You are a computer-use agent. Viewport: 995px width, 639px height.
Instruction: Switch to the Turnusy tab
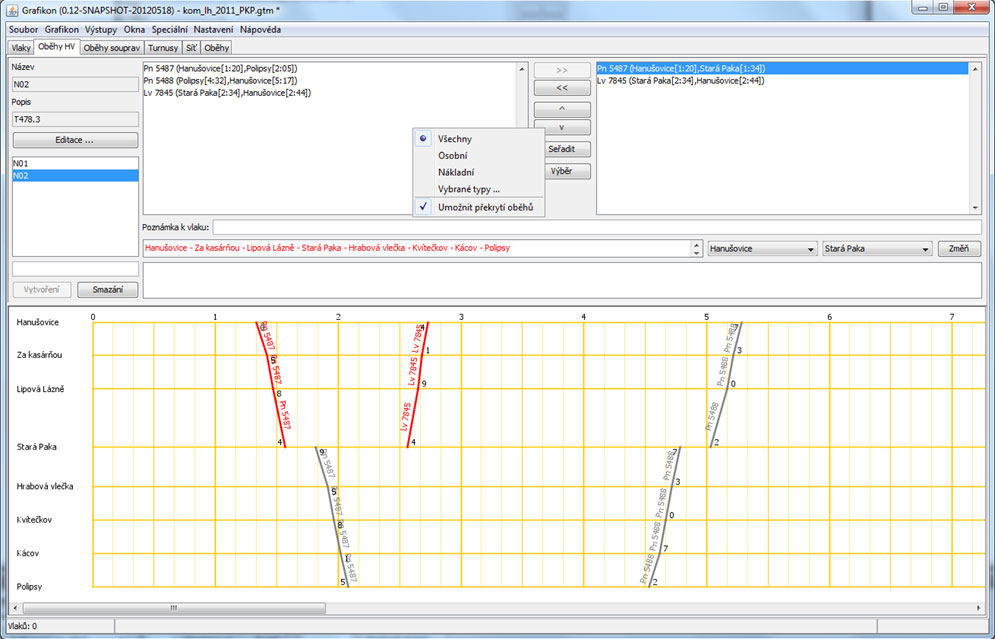pos(163,48)
